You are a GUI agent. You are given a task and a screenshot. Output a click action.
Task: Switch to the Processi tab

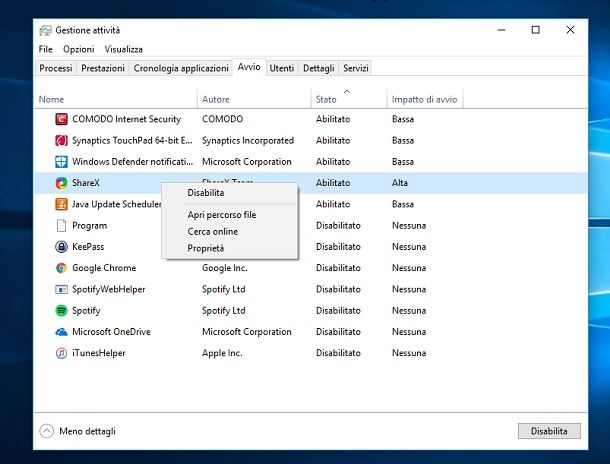tap(56, 68)
